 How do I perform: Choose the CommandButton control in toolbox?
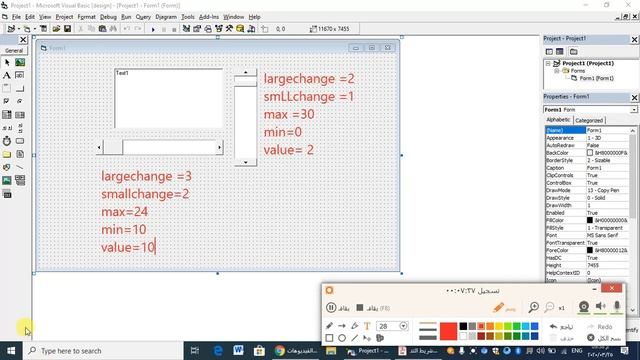click(x=20, y=89)
